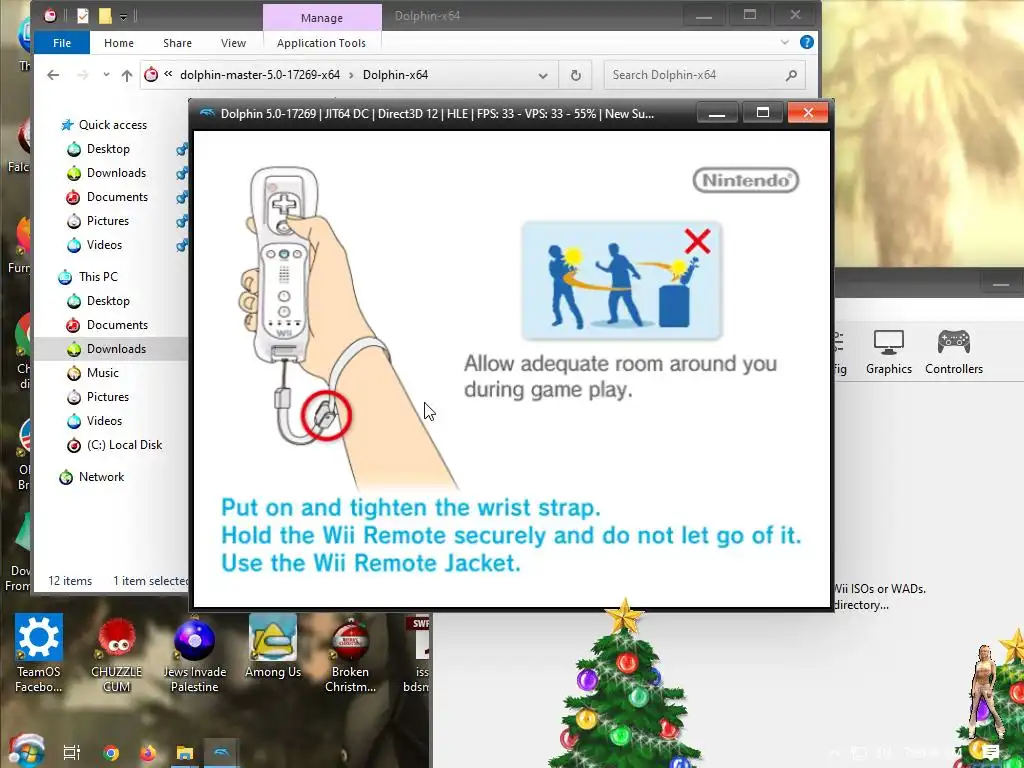
Task: Select the Dolphin emulator taskbar button
Action: coord(221,753)
